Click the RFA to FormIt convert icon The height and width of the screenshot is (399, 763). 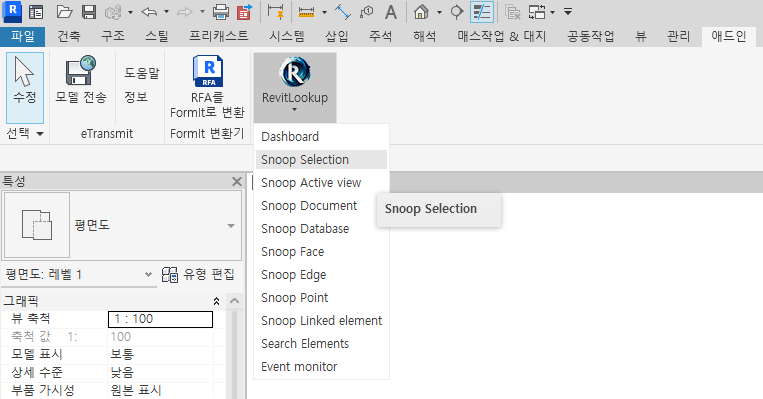pos(208,71)
